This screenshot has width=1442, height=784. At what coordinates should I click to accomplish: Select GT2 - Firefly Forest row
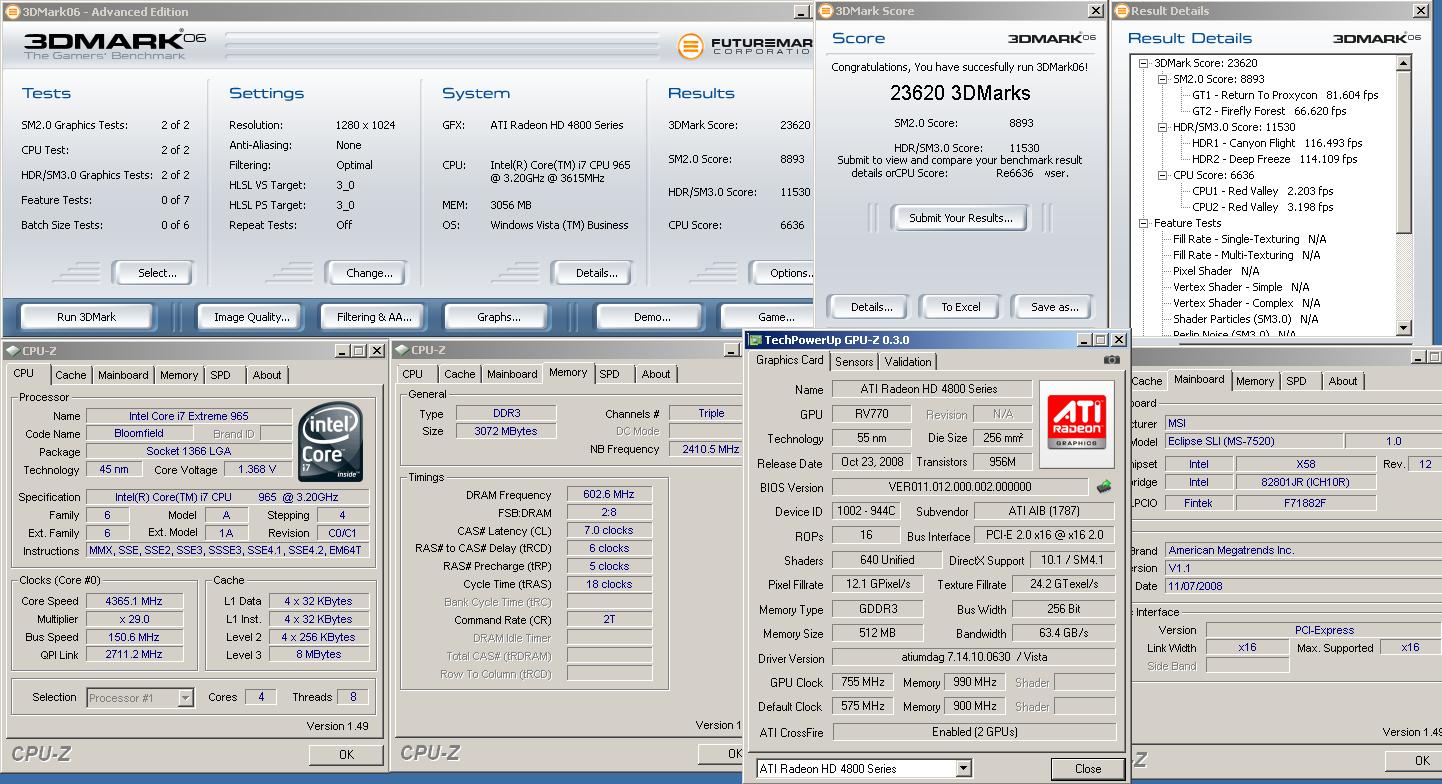click(1269, 111)
